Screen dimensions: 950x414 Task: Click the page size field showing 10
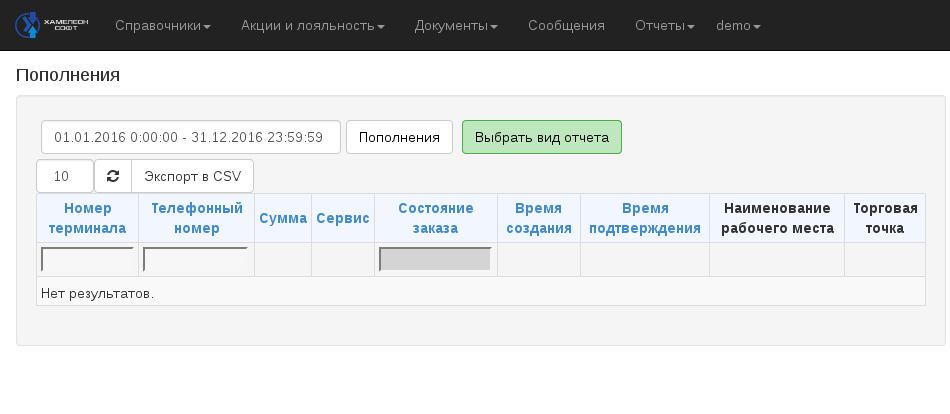point(65,176)
